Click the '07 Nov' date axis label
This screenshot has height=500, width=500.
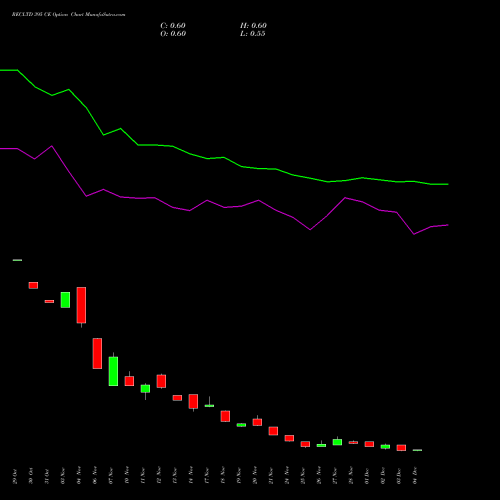point(111,476)
